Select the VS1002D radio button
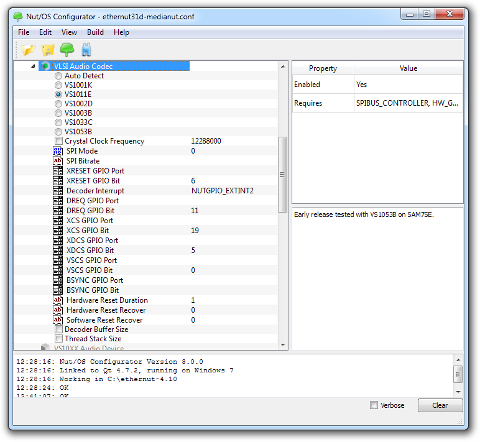480x442 pixels. click(x=58, y=104)
